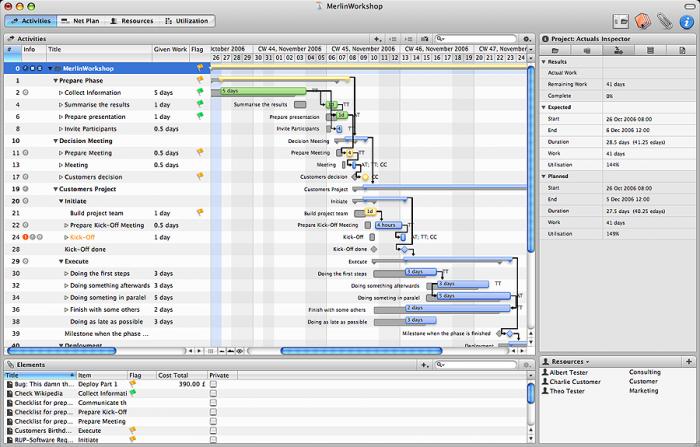Screen dimensions: 700x447
Task: Click the green flag on Collect Information row
Action: tap(200, 92)
